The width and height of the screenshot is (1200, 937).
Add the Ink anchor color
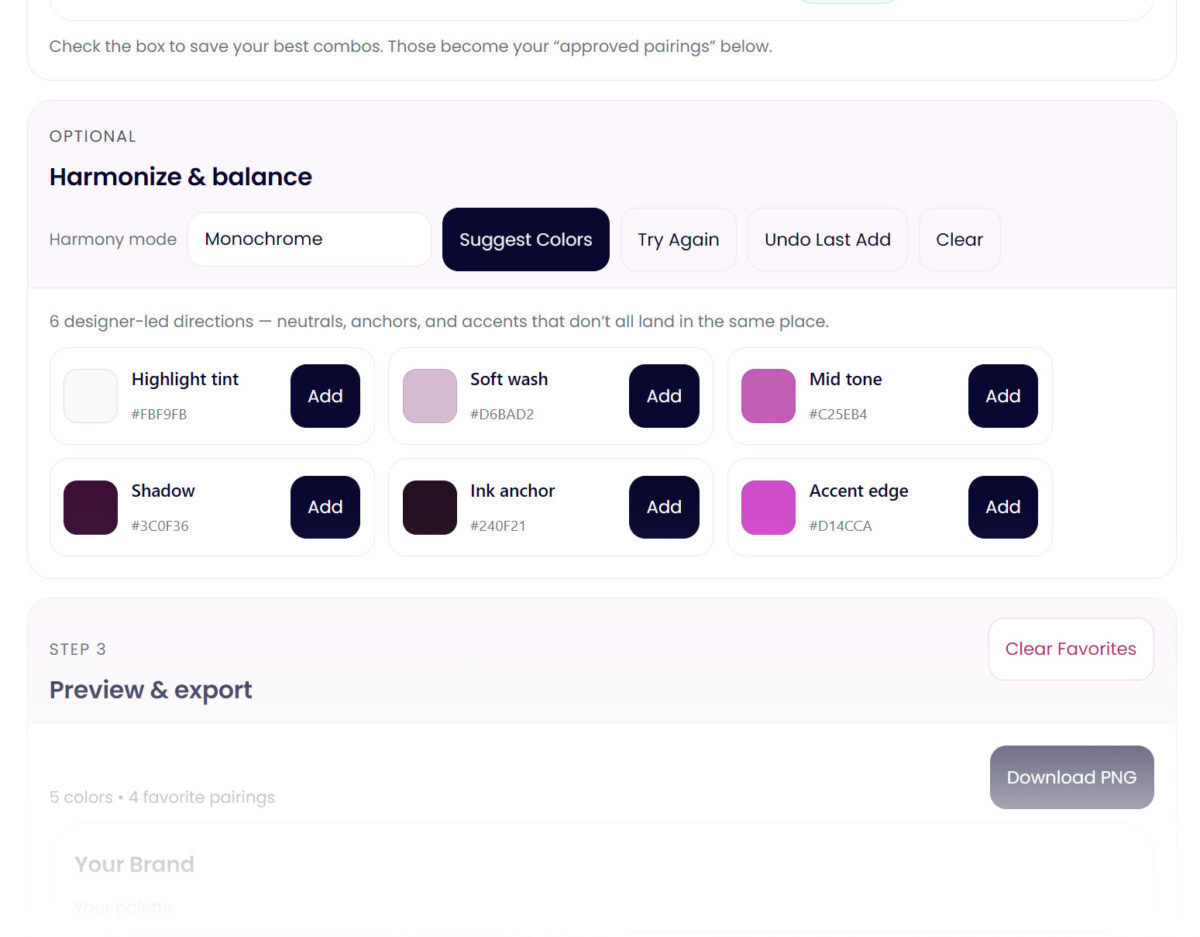coord(664,507)
